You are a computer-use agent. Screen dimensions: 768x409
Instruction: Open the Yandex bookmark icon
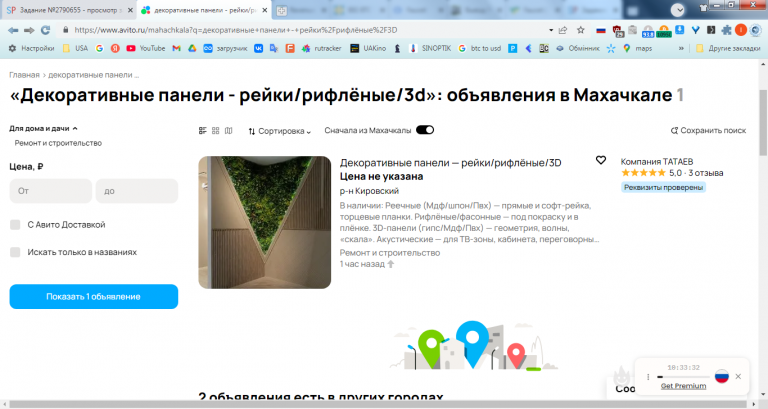click(115, 48)
